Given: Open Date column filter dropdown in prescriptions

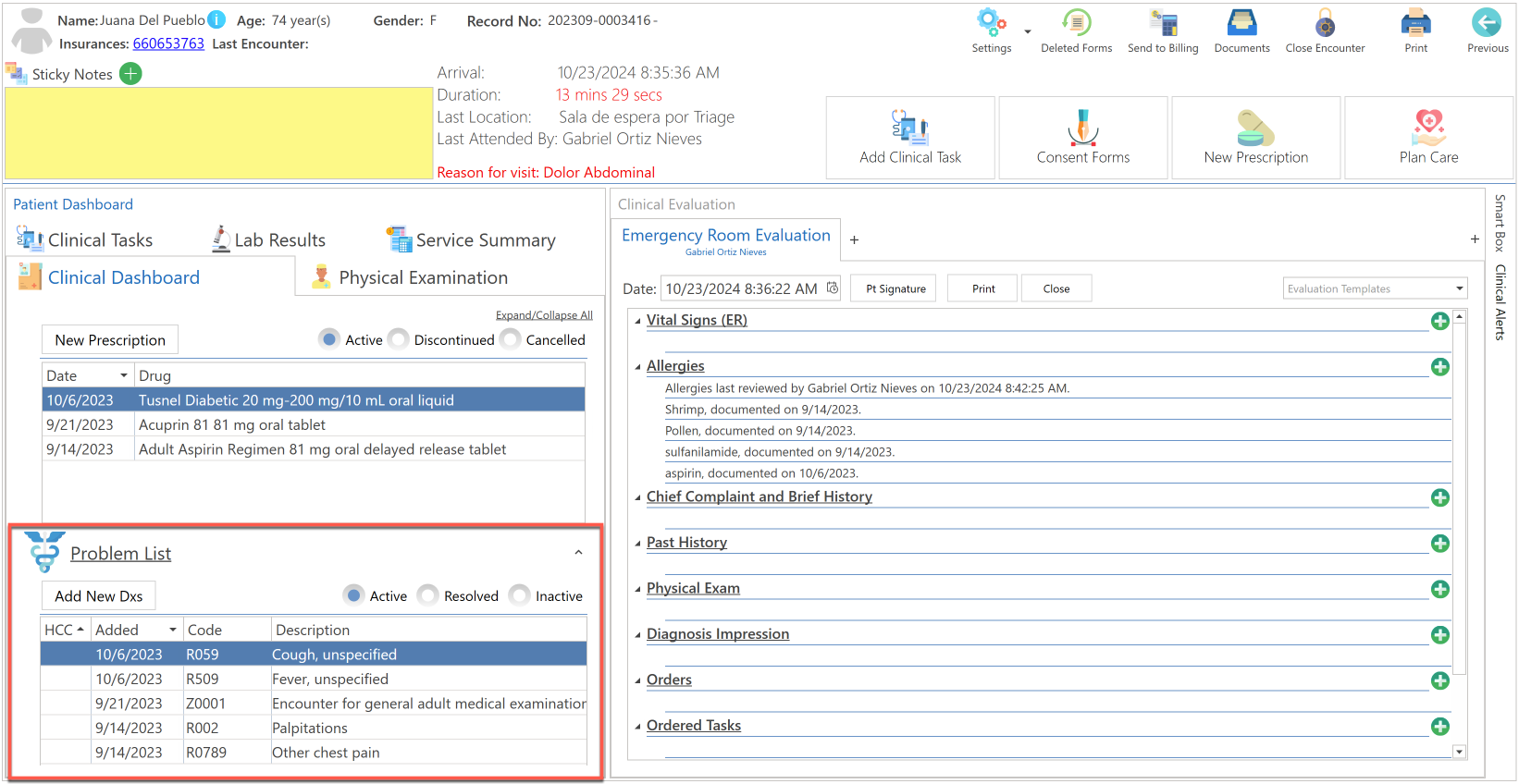Looking at the screenshot, I should pos(124,375).
